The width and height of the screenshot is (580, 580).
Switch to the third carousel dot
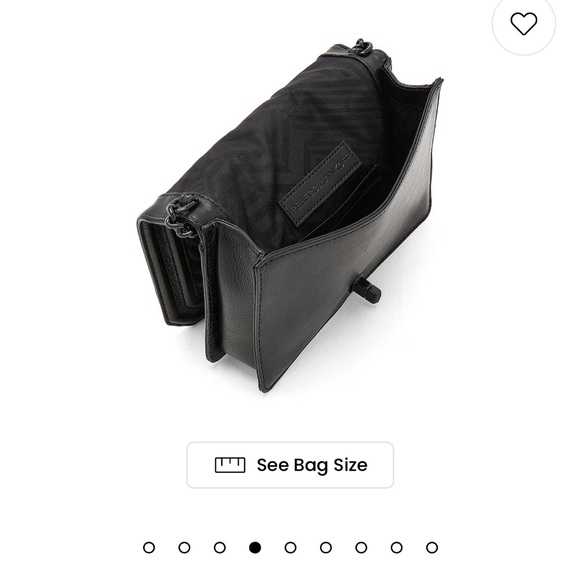(x=220, y=547)
